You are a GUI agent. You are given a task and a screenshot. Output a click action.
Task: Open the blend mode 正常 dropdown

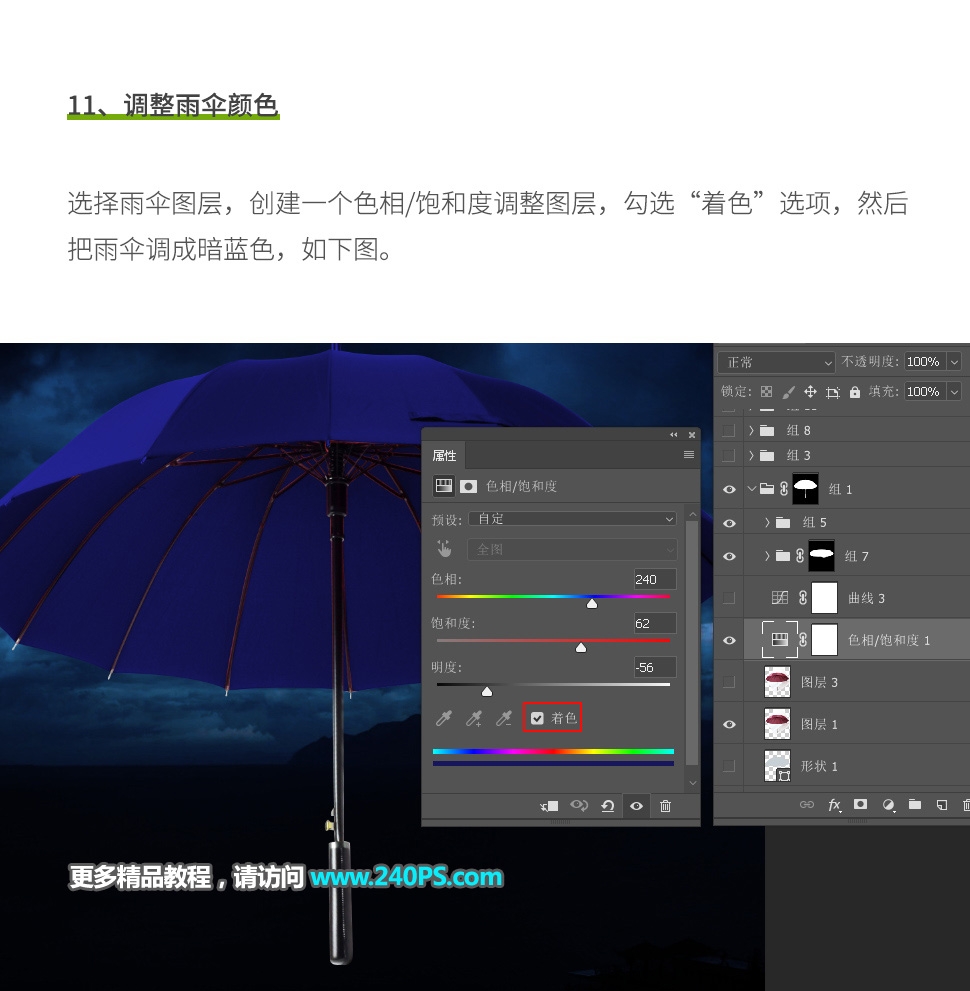[775, 361]
